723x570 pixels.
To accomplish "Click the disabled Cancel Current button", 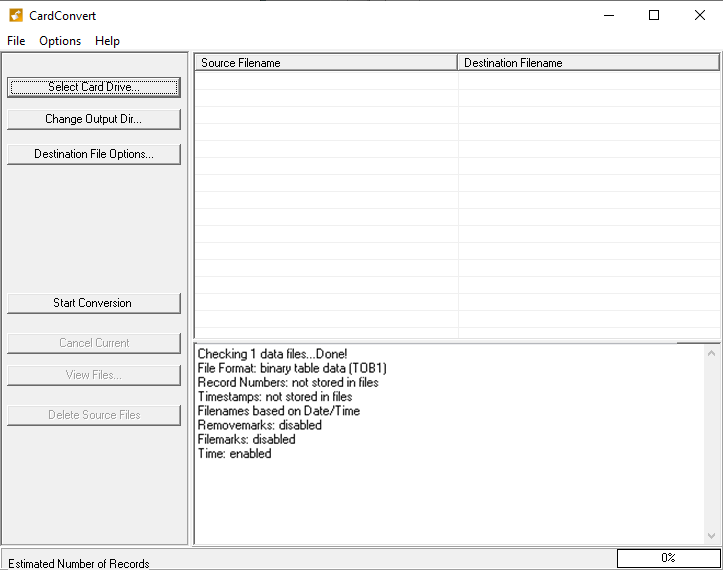I will pos(94,343).
